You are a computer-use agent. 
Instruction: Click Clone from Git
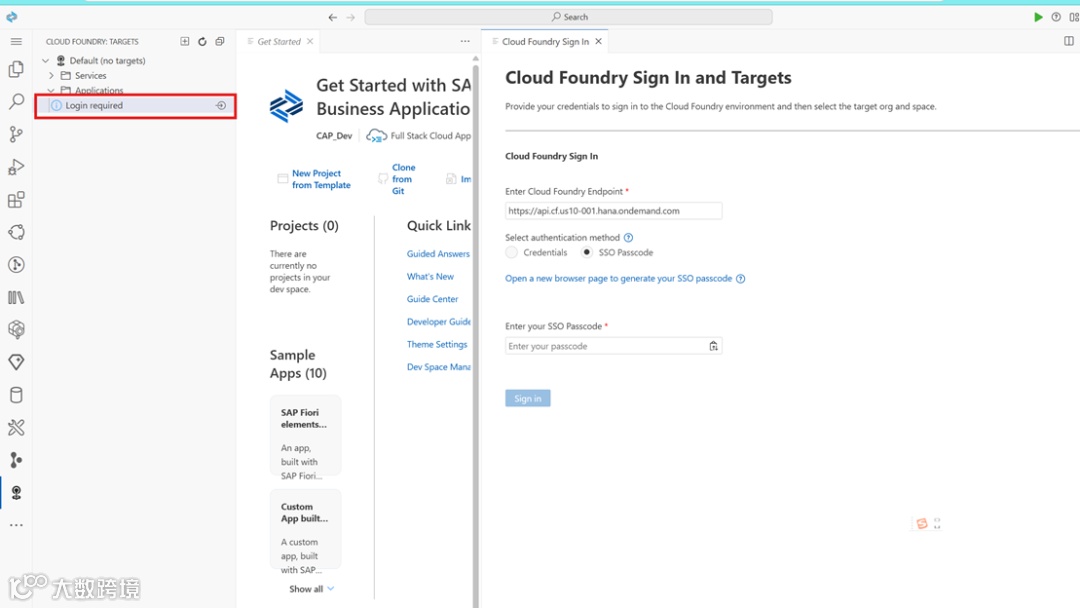(403, 179)
